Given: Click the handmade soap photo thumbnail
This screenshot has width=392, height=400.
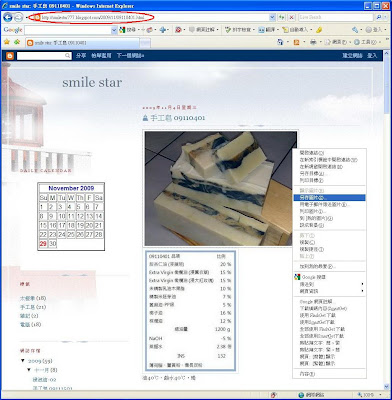Looking at the screenshot, I should tap(221, 188).
